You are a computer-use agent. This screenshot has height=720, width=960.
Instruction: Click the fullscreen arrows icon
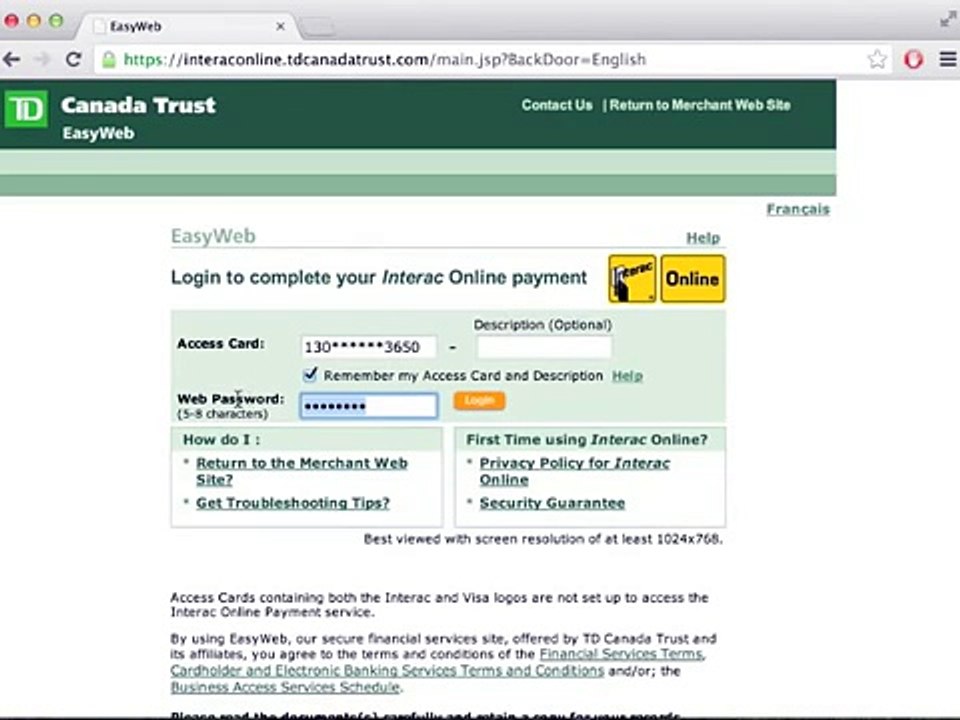coord(948,19)
